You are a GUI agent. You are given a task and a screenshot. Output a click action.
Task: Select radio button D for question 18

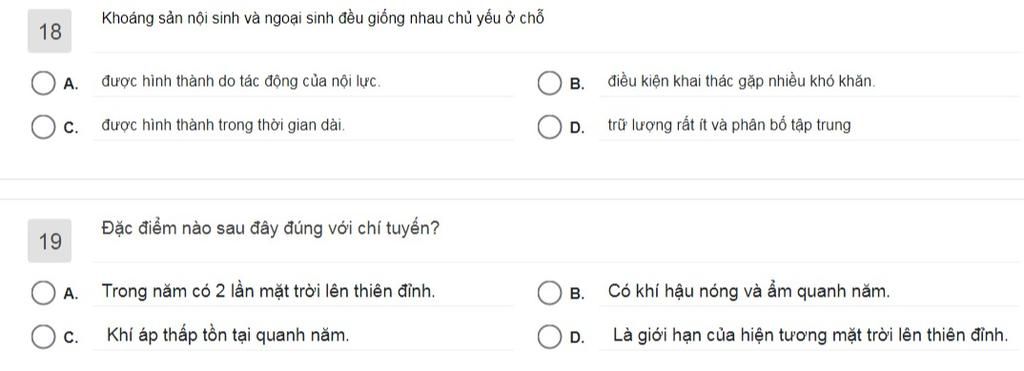tap(549, 127)
